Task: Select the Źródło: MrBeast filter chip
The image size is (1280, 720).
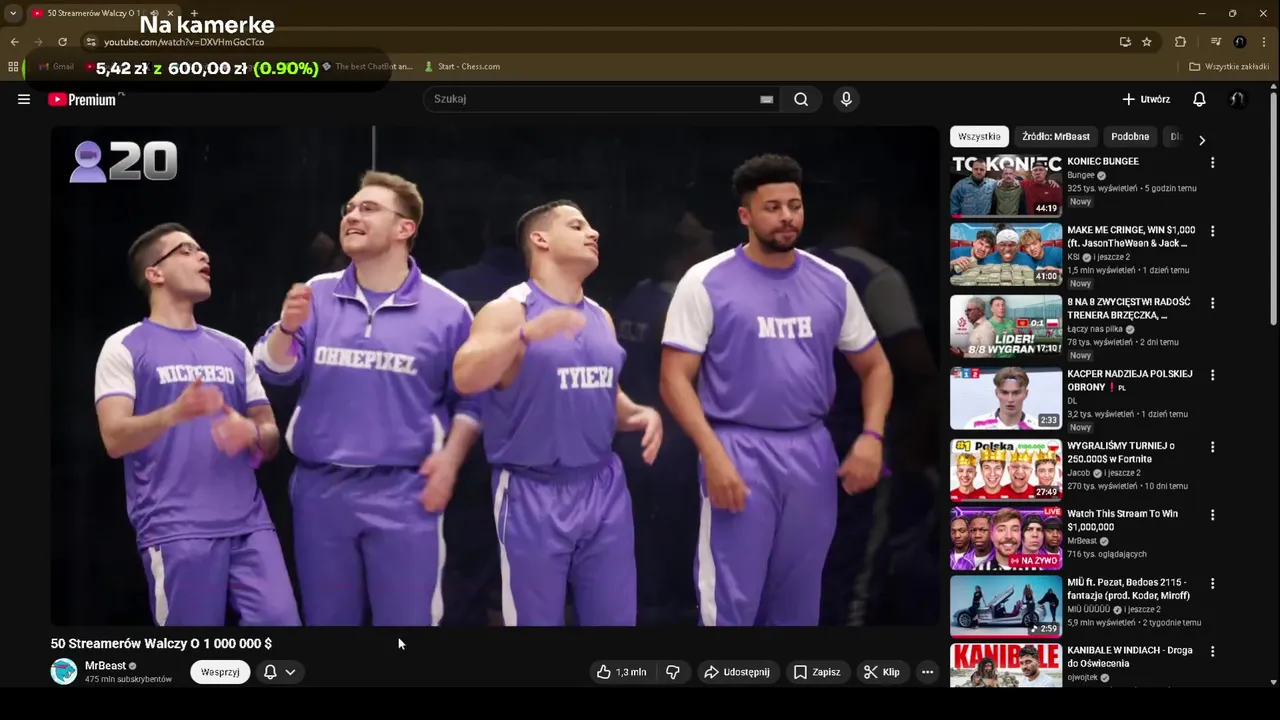Action: tap(1056, 137)
